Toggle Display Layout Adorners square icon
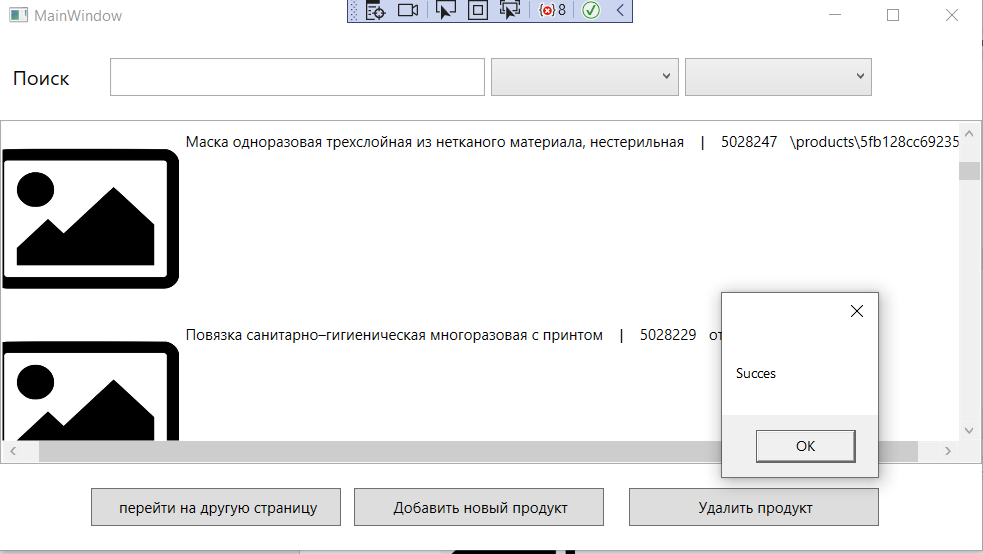 (478, 11)
